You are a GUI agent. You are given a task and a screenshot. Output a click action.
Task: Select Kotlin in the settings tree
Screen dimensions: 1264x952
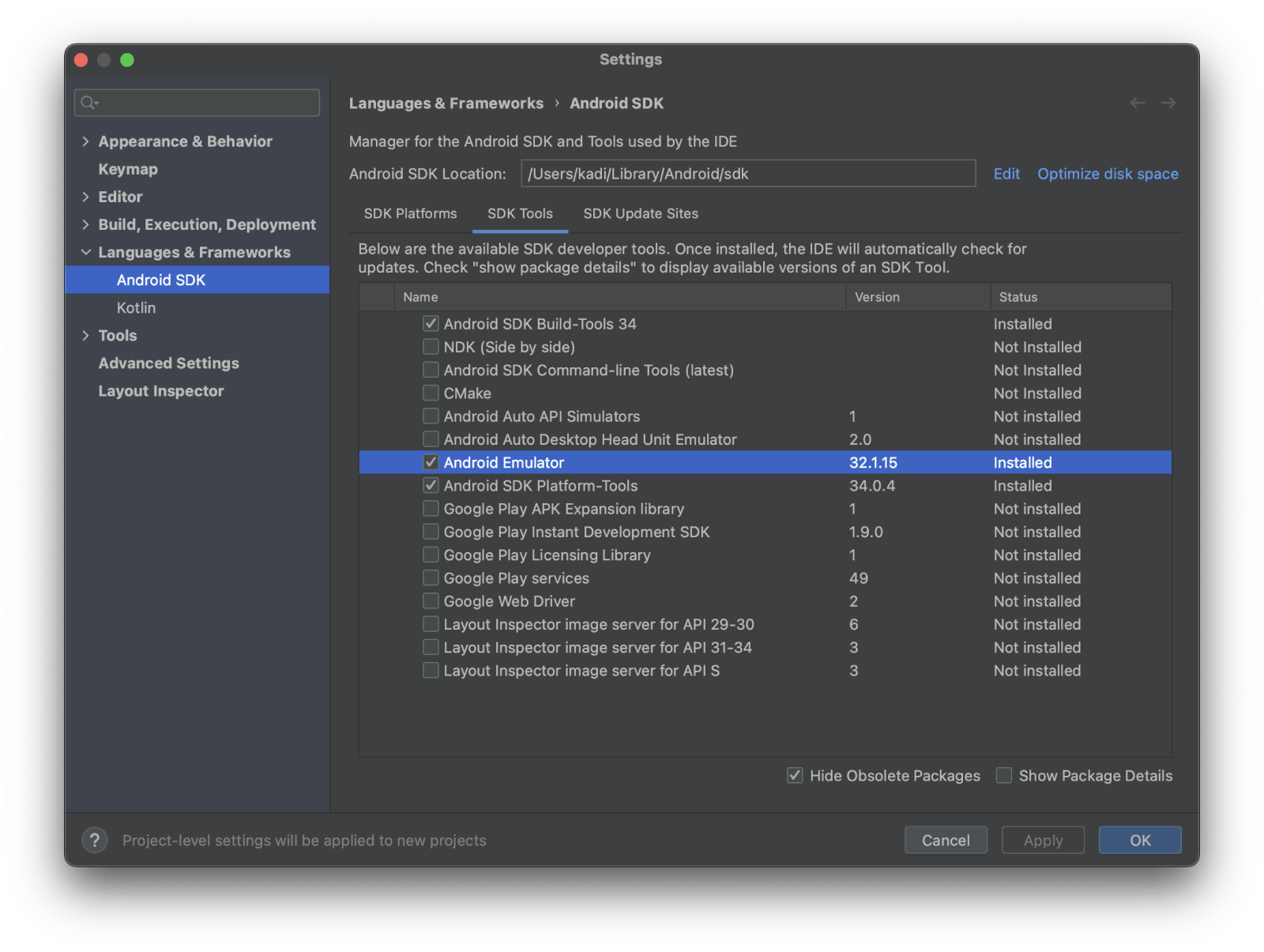(x=136, y=308)
